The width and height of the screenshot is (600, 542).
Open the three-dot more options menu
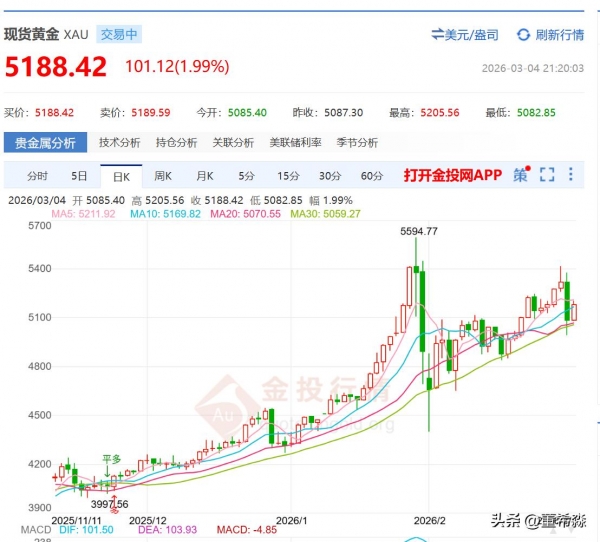(571, 175)
